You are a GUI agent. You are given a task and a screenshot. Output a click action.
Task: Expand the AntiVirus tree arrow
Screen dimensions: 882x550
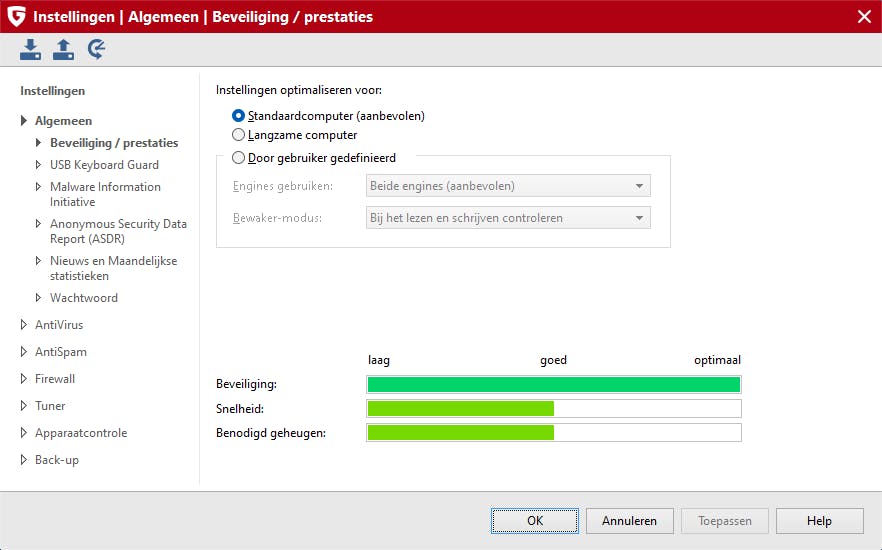pos(24,324)
